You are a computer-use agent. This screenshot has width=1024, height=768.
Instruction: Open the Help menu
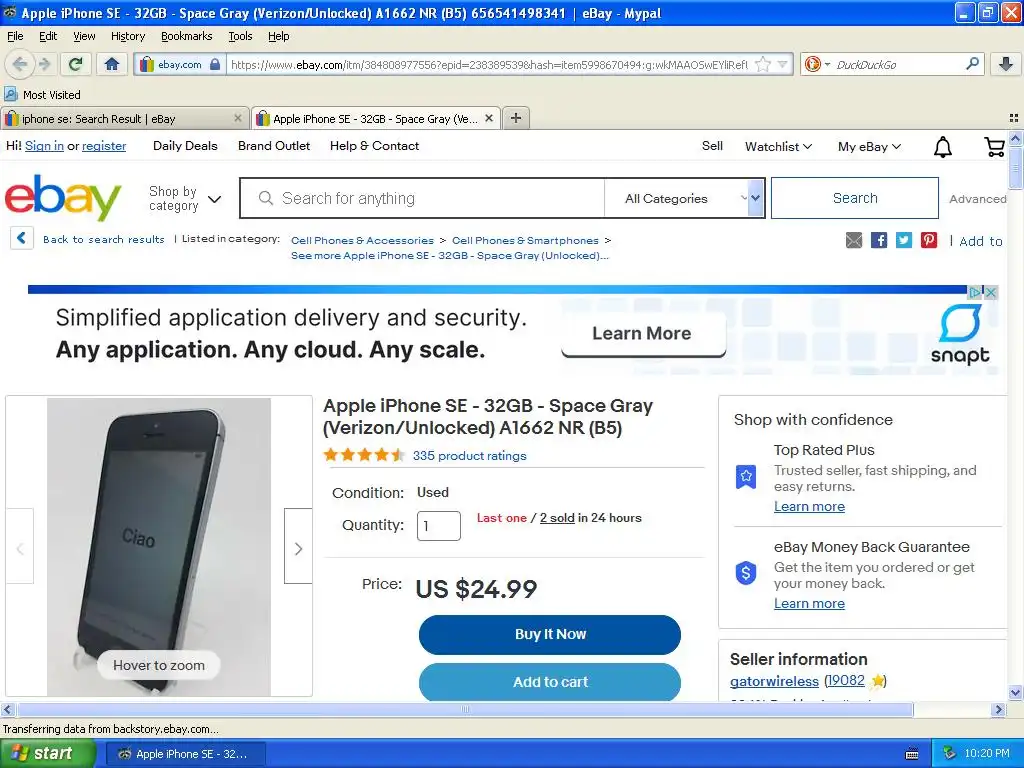click(279, 36)
